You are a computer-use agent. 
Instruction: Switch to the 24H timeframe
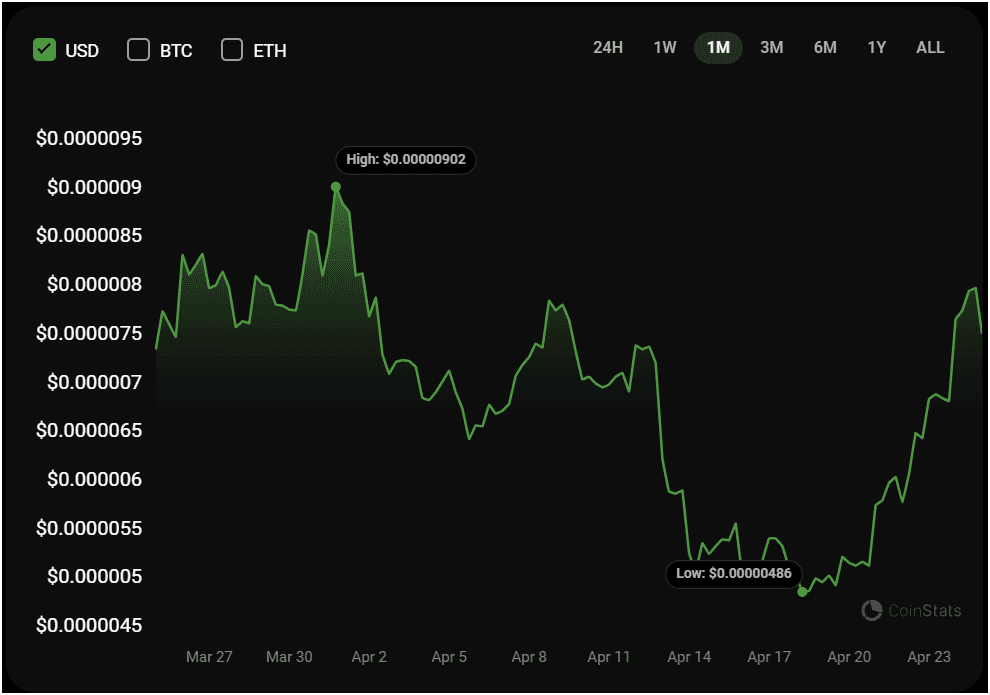point(607,47)
